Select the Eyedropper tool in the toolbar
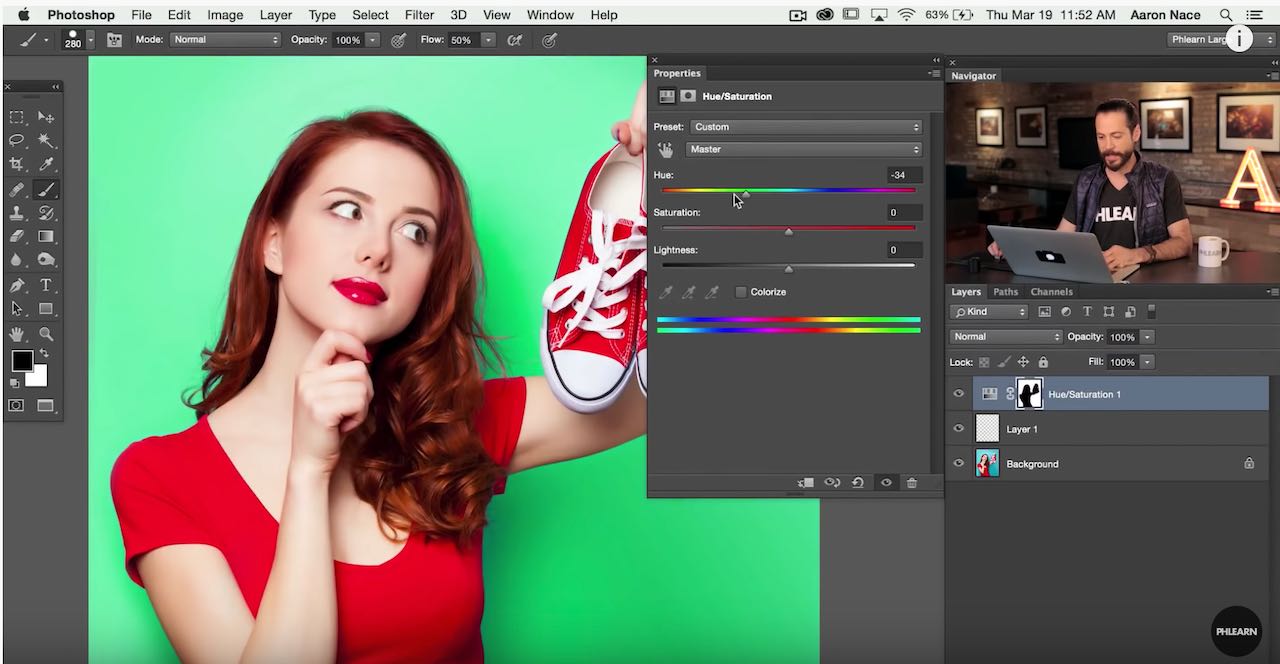Image resolution: width=1280 pixels, height=664 pixels. point(46,164)
